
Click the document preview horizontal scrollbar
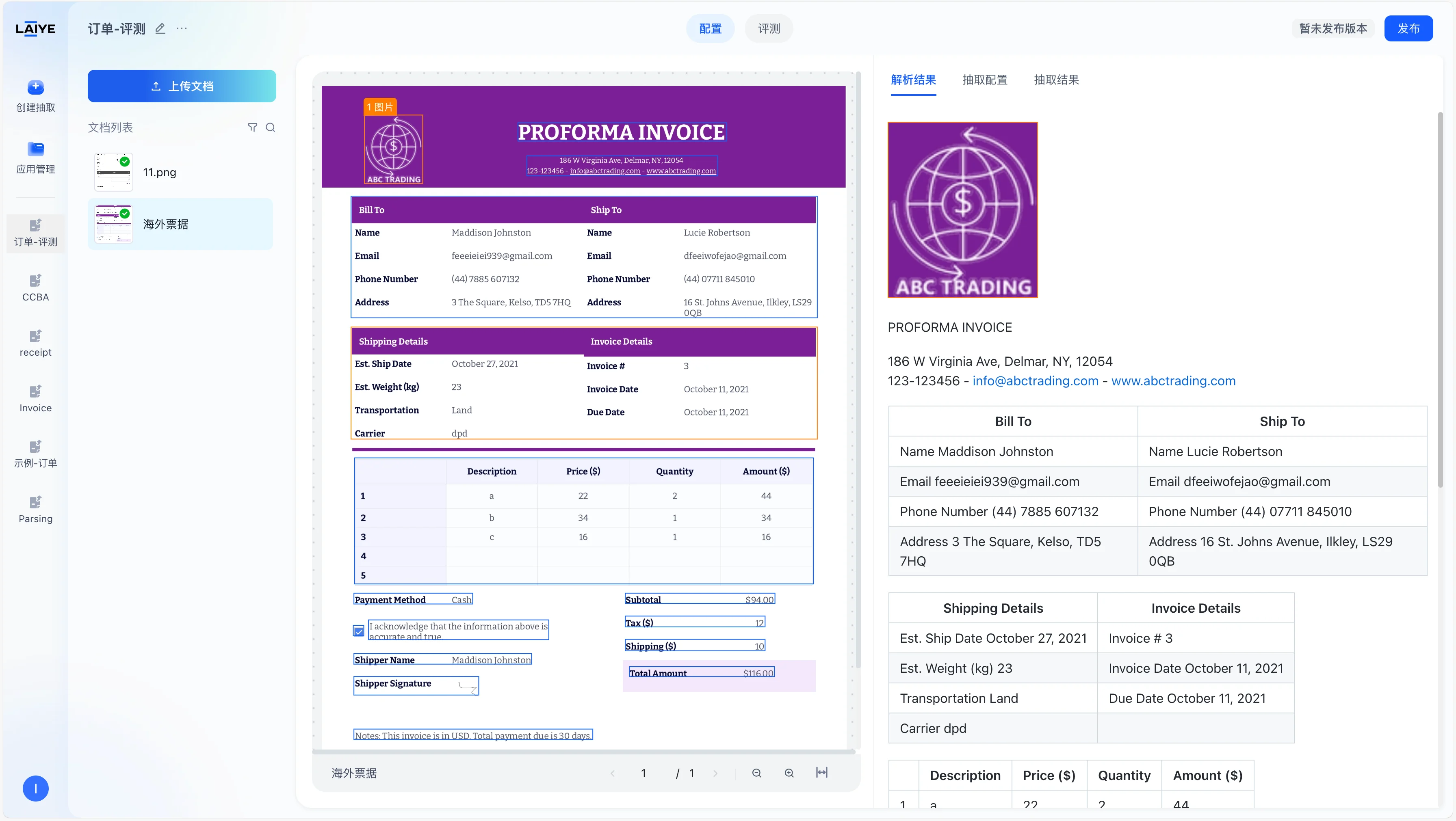click(x=583, y=752)
